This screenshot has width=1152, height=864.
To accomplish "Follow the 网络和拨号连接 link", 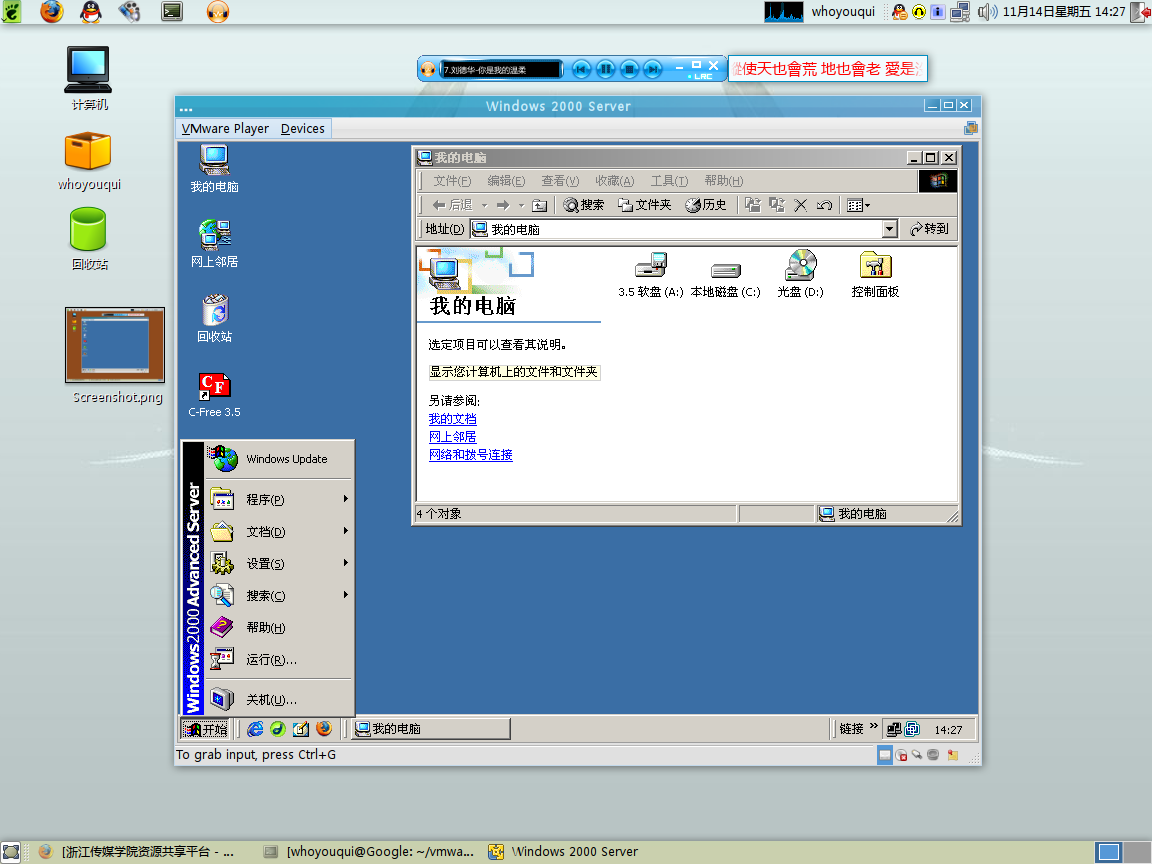I will pyautogui.click(x=471, y=455).
